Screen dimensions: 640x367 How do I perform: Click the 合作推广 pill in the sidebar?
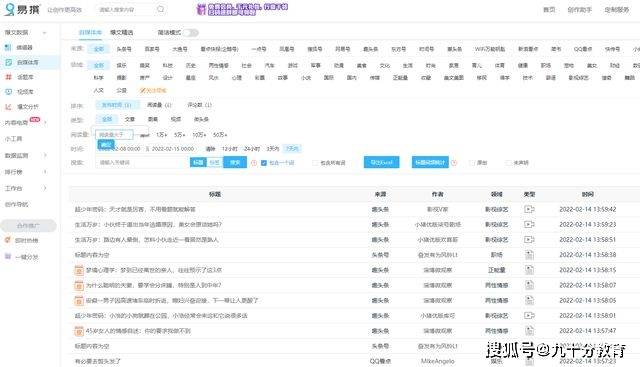28,225
